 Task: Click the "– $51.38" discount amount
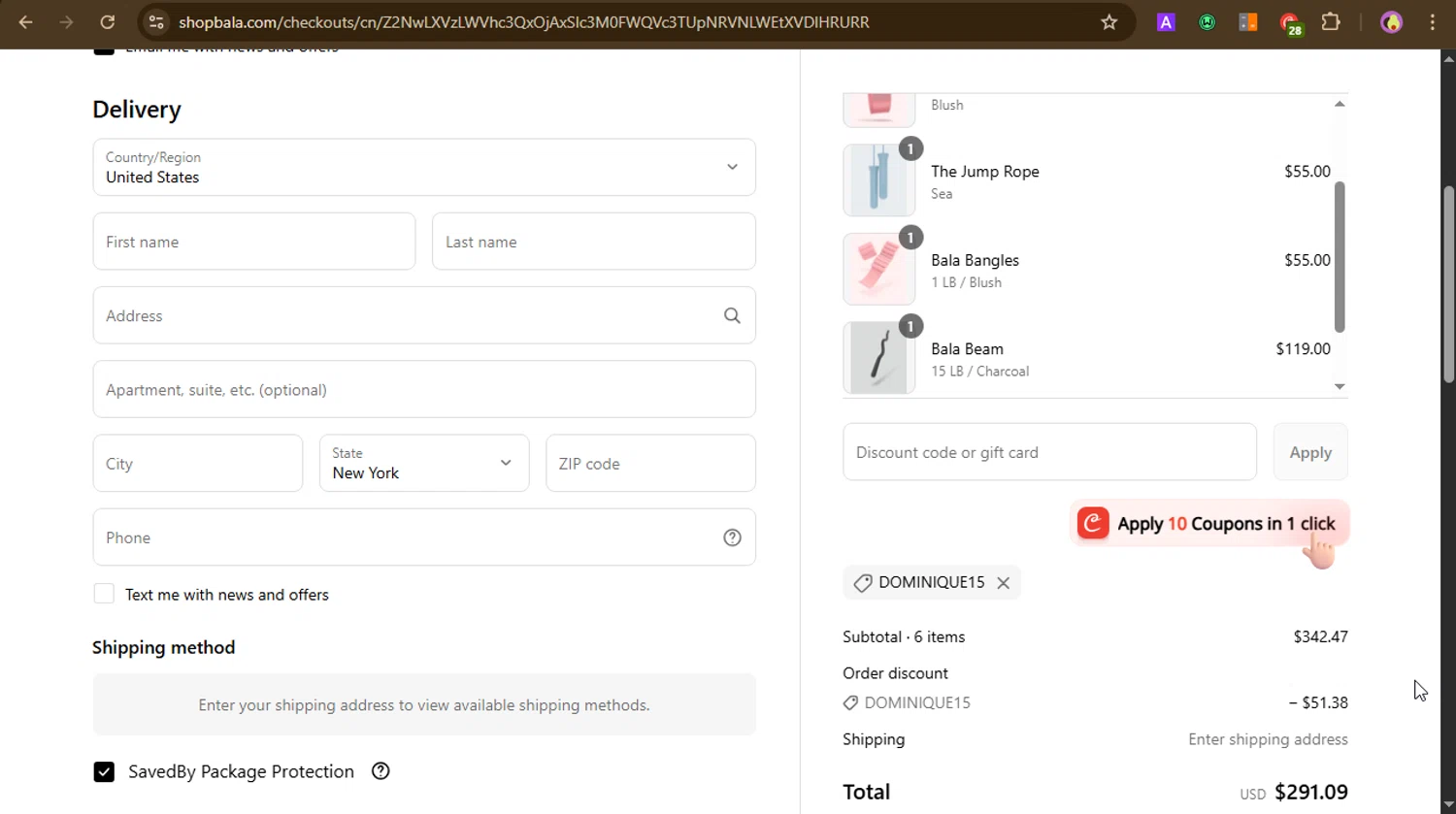(1318, 702)
